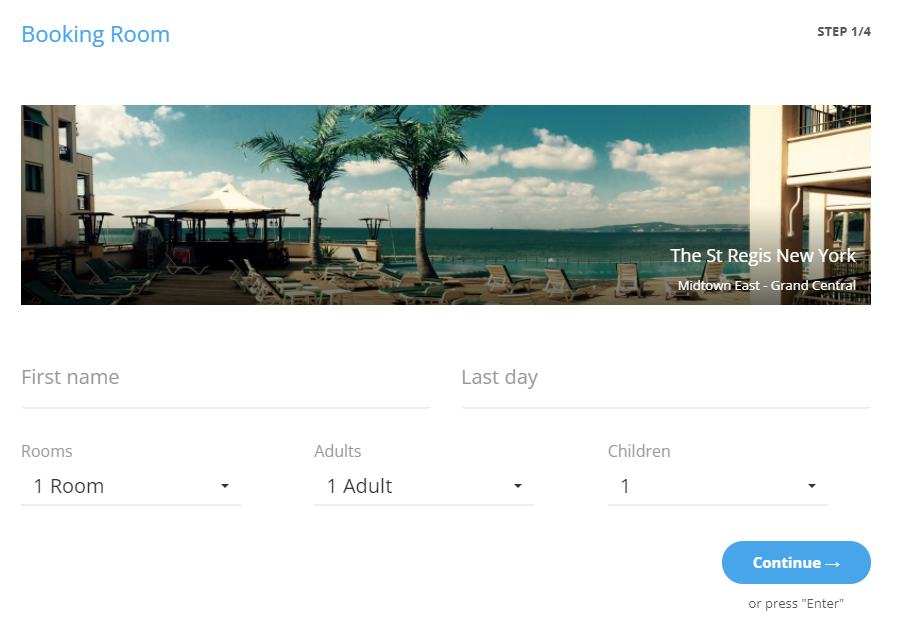
Task: Click the Continue button
Action: pyautogui.click(x=796, y=562)
